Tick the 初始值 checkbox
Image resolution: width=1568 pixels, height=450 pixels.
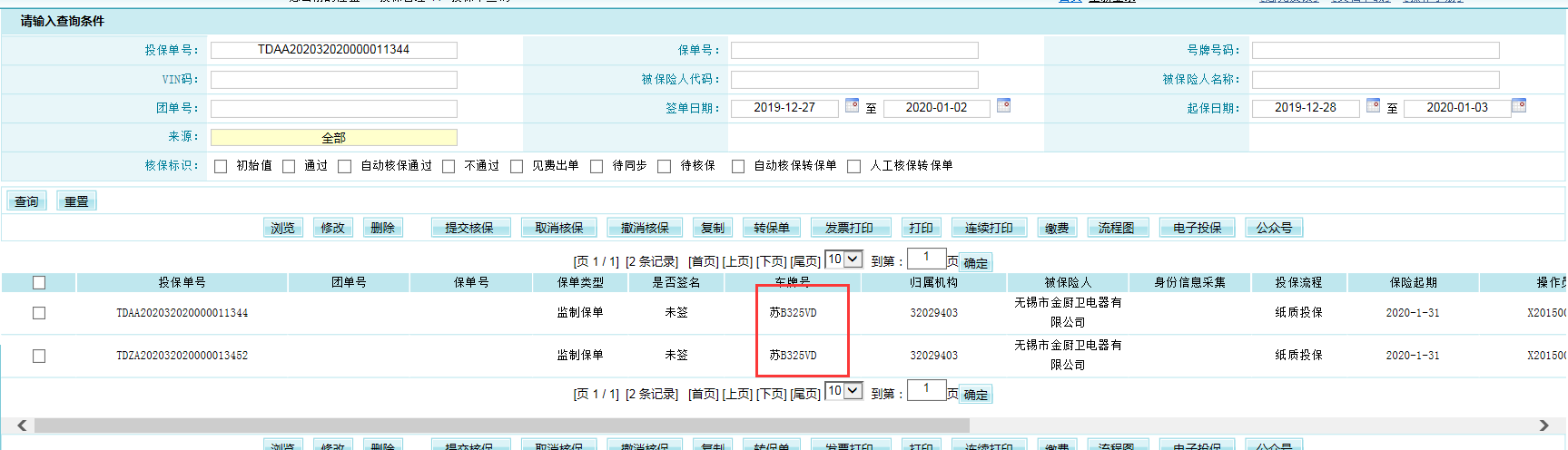(221, 166)
